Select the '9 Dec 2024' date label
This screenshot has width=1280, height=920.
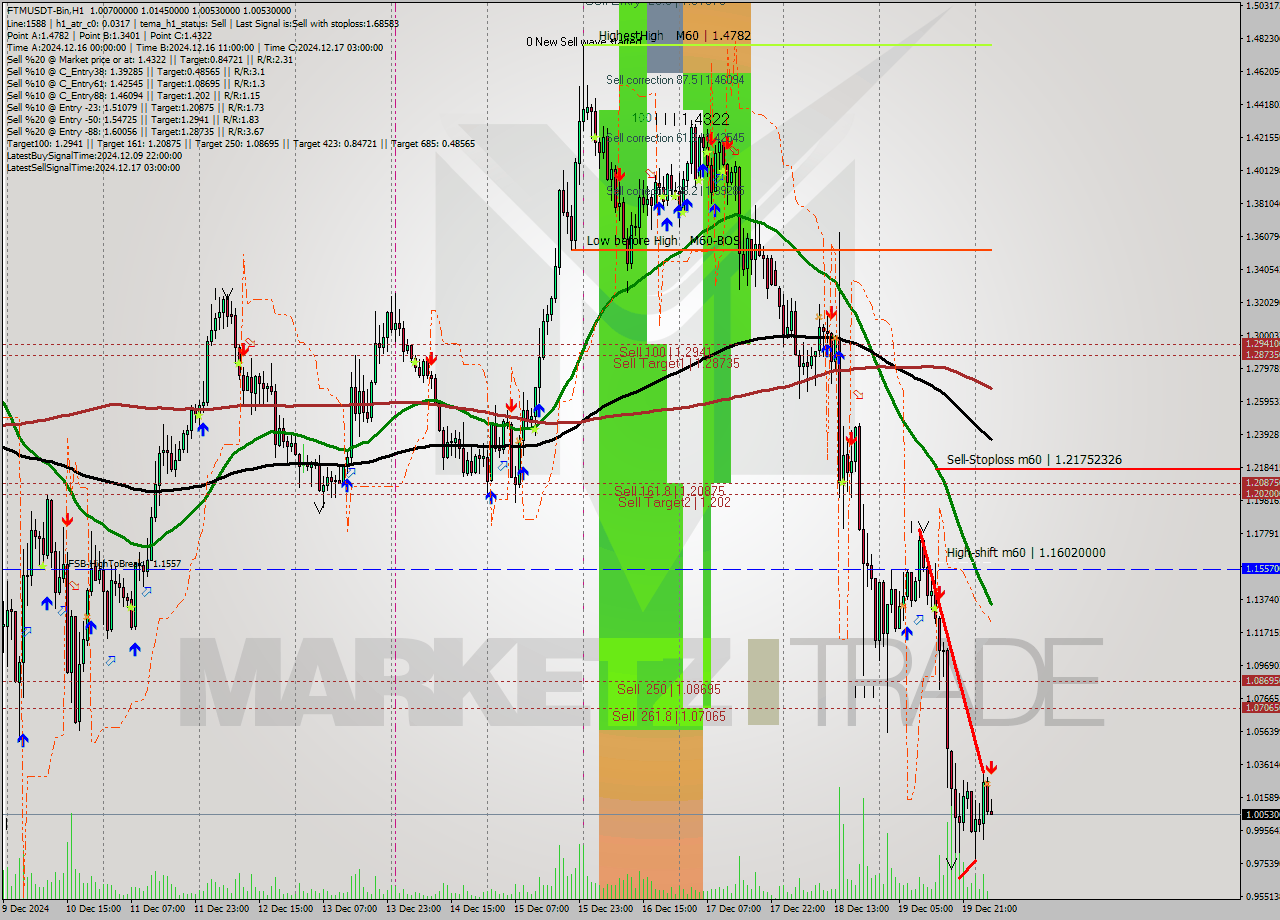click(x=25, y=909)
